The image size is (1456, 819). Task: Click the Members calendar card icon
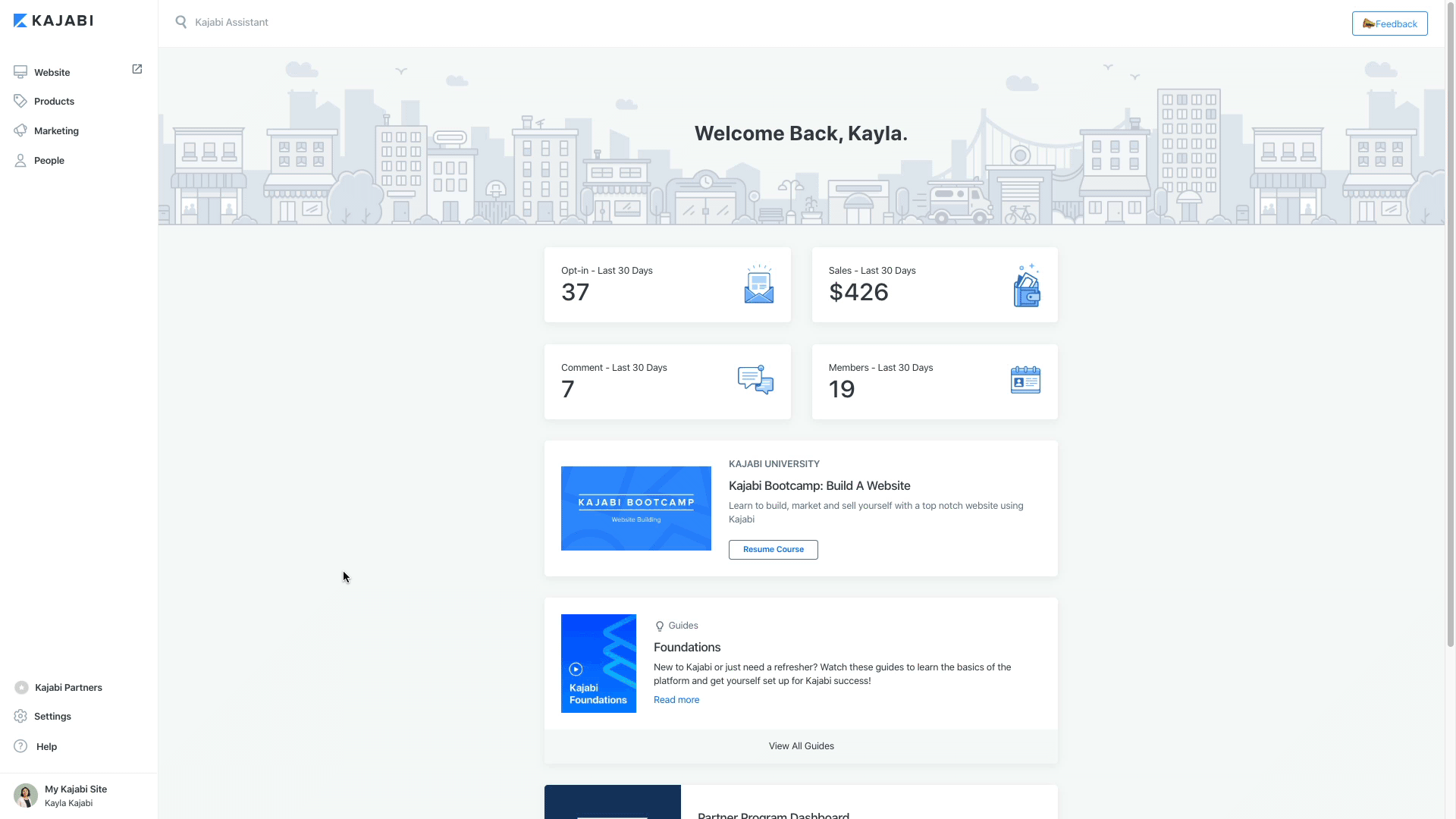[x=1025, y=380]
